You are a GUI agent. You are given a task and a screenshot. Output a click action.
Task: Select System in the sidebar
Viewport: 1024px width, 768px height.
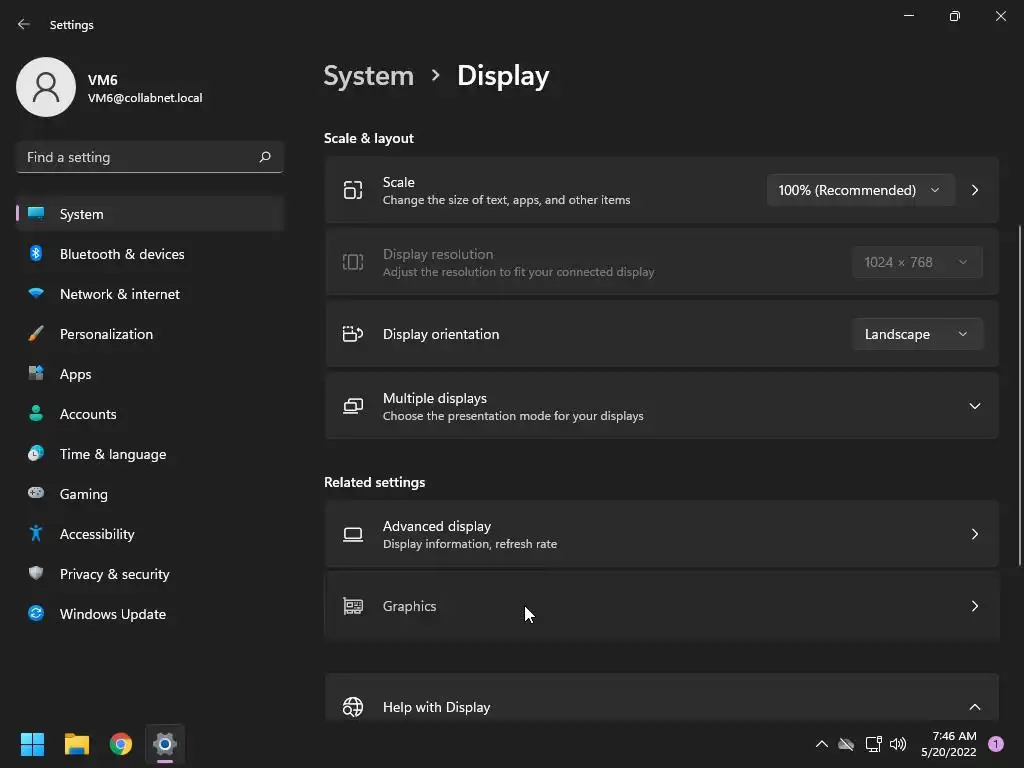coord(150,214)
